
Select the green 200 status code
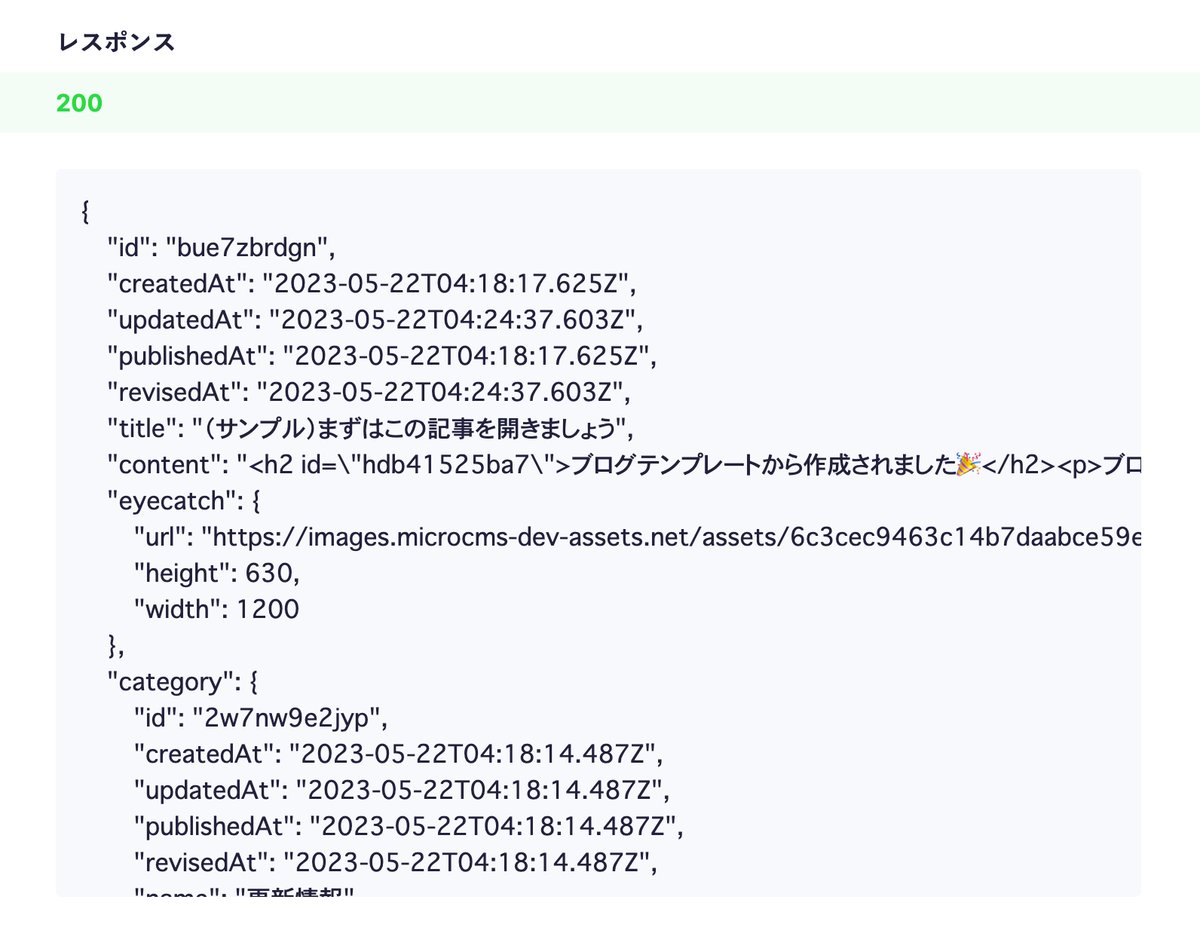[79, 102]
